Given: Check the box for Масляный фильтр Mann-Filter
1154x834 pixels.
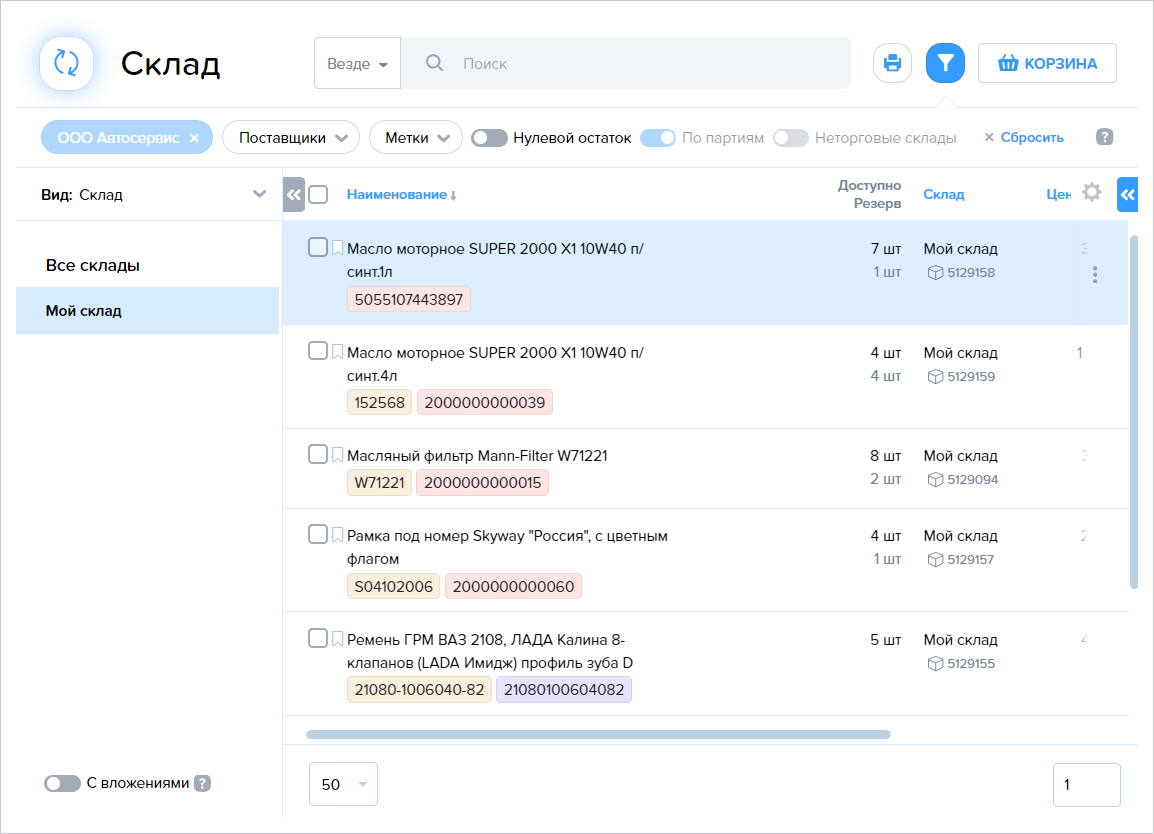Looking at the screenshot, I should click(318, 454).
